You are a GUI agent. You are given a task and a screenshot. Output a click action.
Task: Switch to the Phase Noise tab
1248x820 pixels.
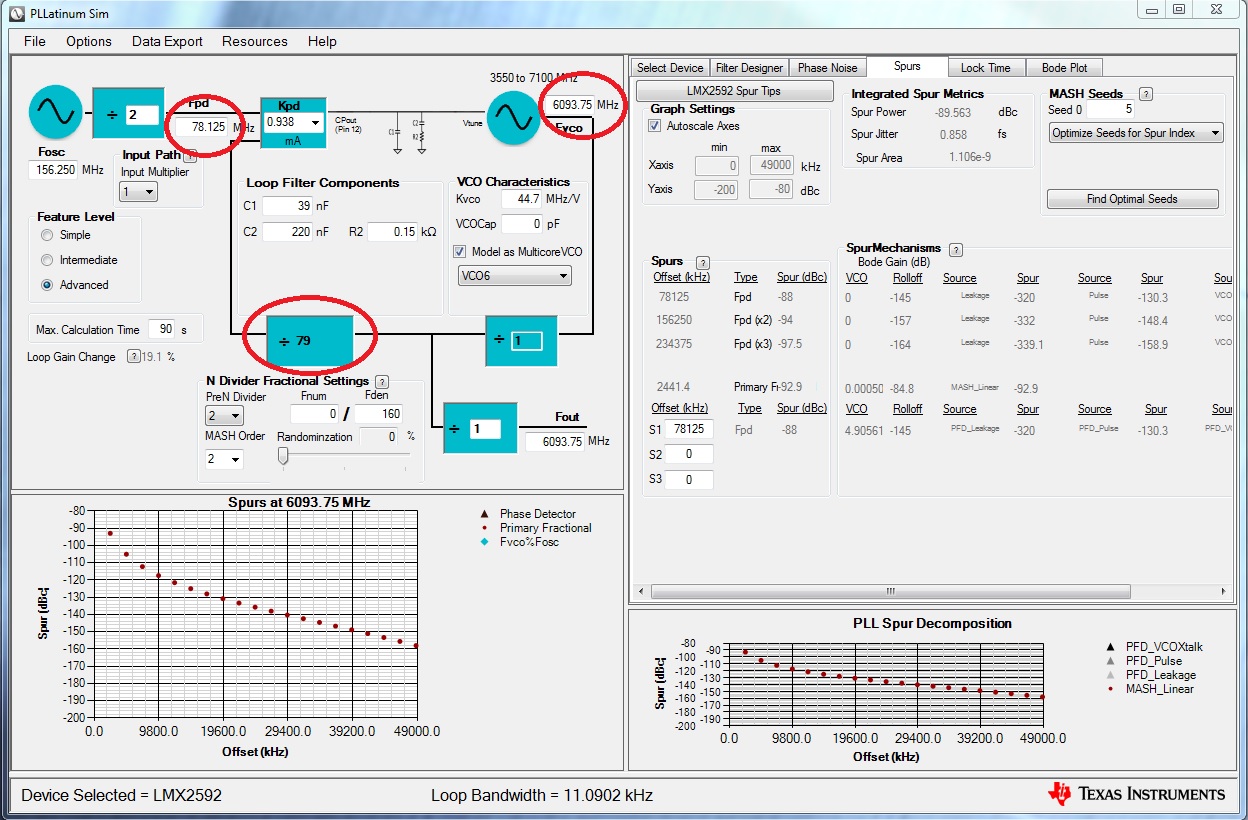pyautogui.click(x=827, y=68)
